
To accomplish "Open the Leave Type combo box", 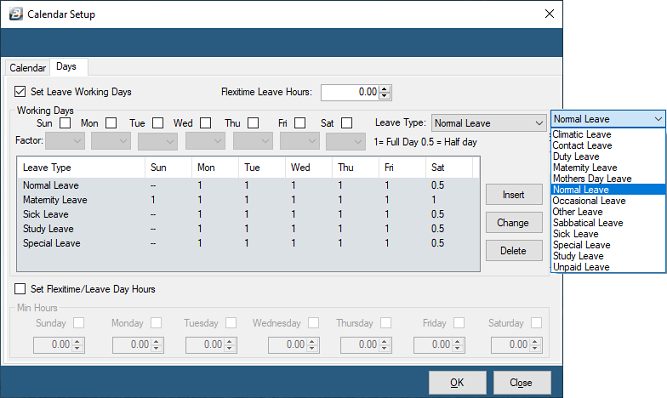I will (489, 123).
